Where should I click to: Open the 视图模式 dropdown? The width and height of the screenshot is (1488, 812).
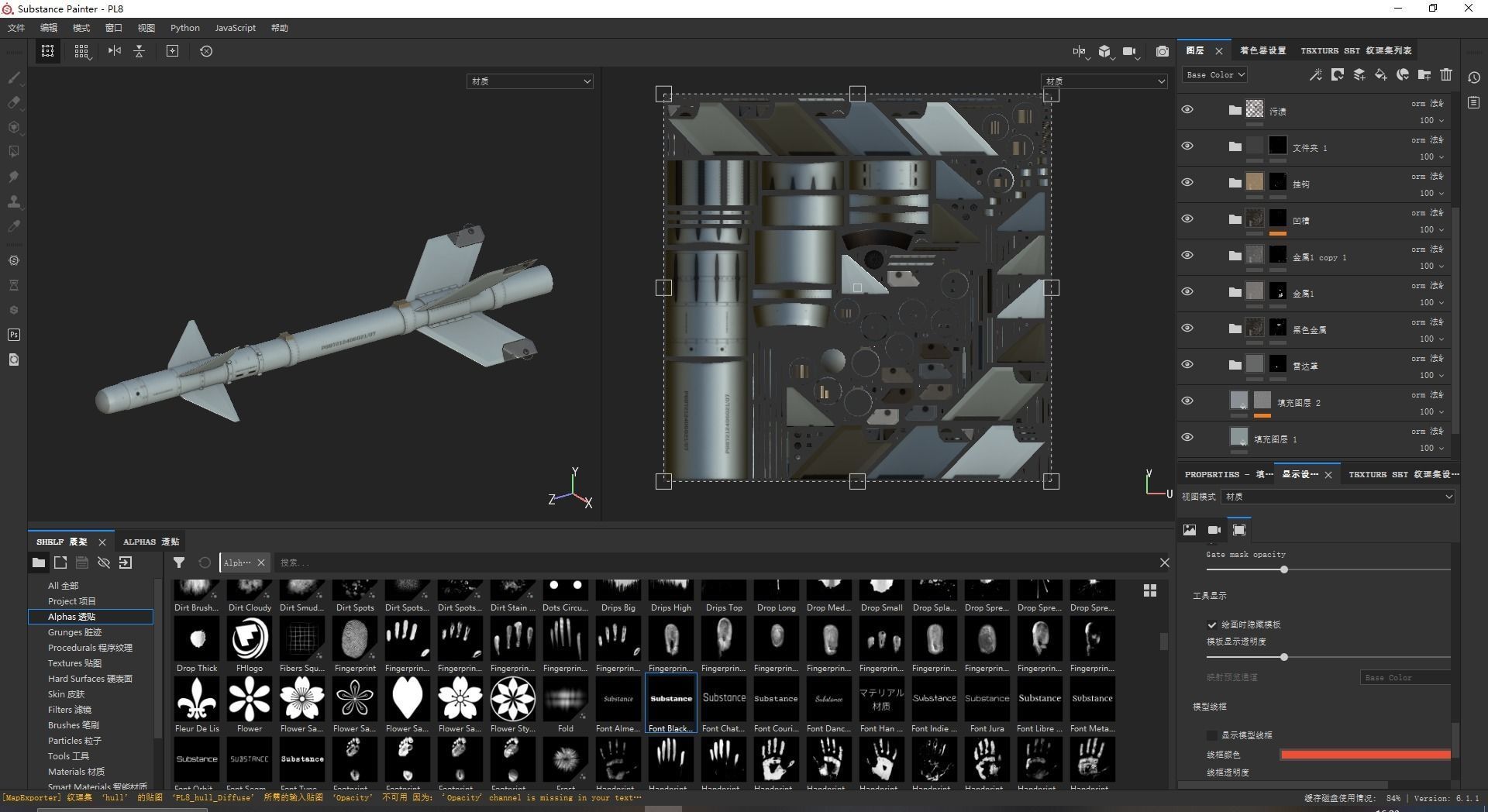pos(1338,497)
